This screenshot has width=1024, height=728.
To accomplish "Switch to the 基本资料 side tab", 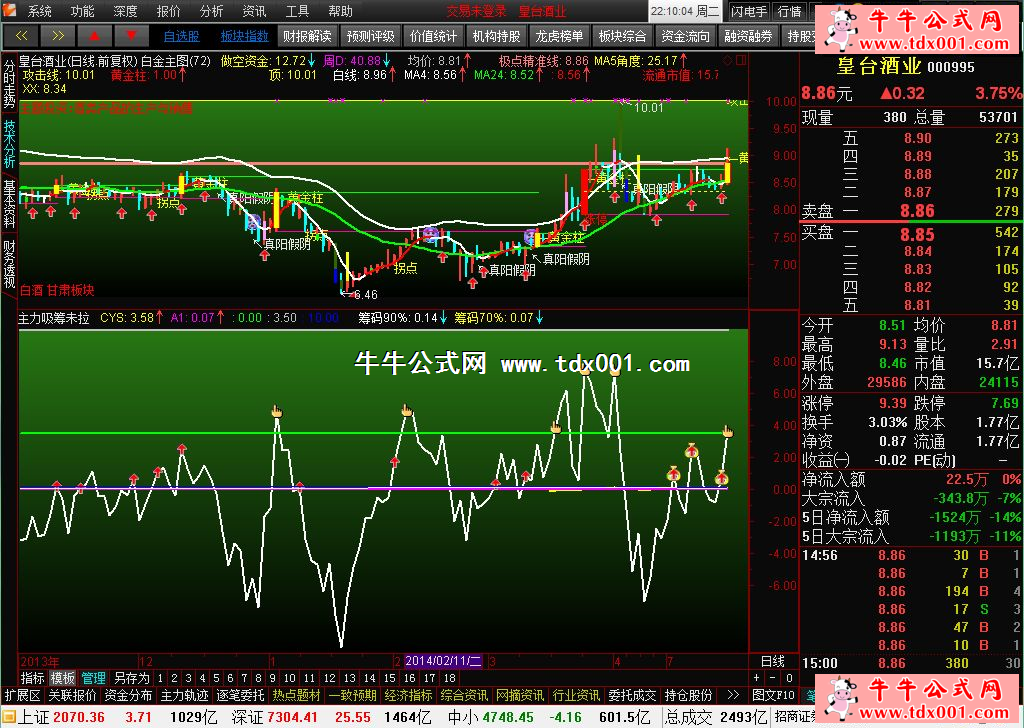I will (9, 204).
